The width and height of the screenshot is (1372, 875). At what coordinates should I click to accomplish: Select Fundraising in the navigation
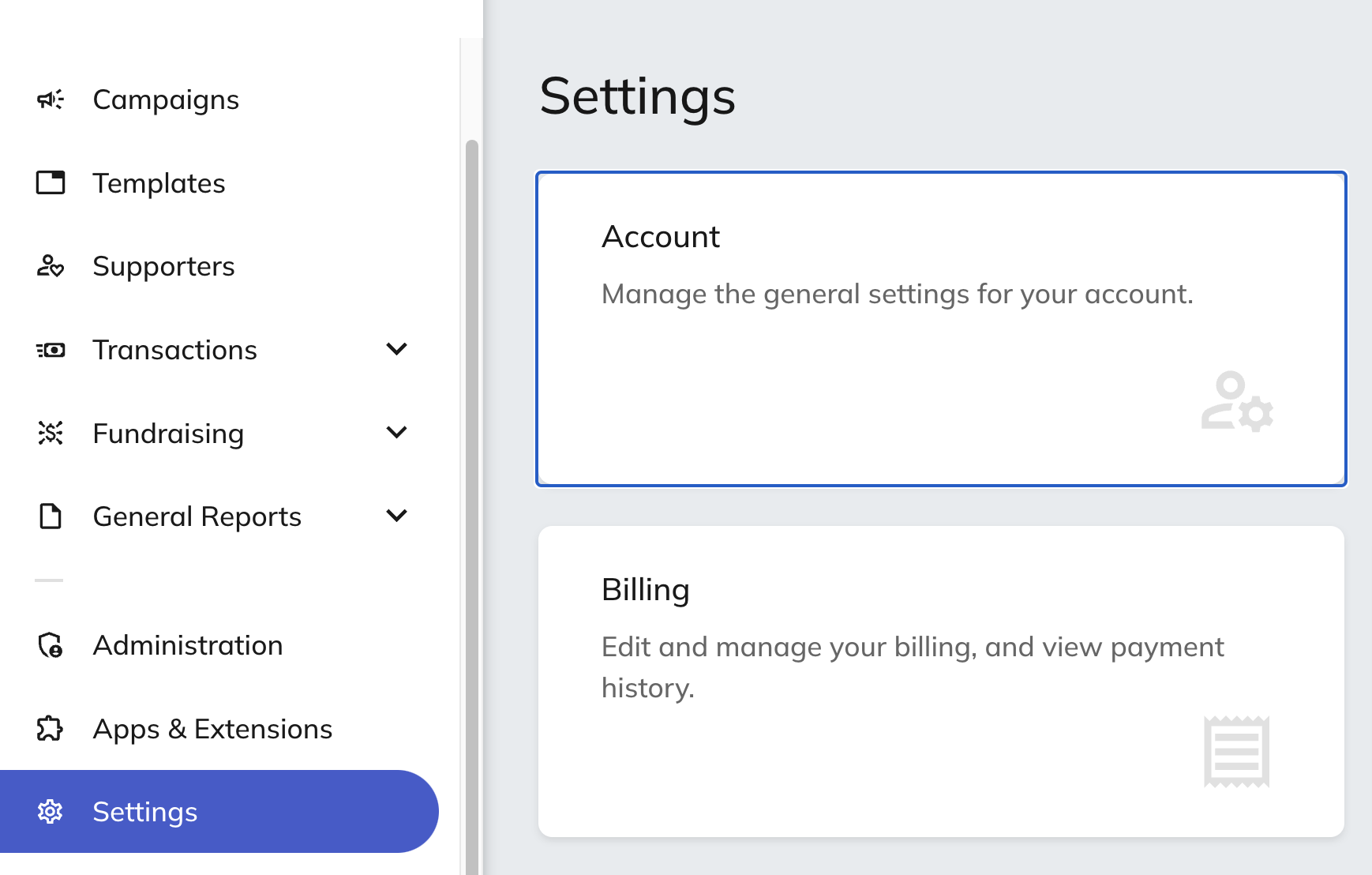click(x=168, y=434)
